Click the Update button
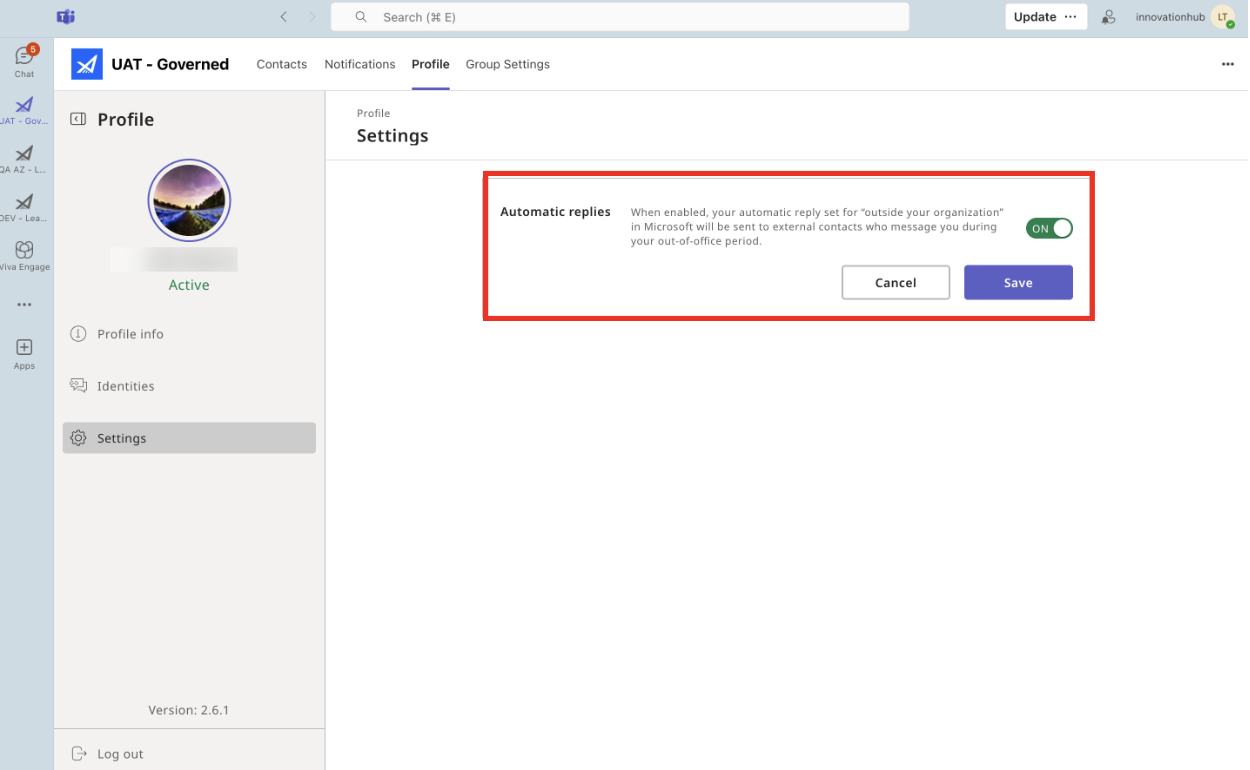Image resolution: width=1250 pixels, height=770 pixels. point(1035,17)
